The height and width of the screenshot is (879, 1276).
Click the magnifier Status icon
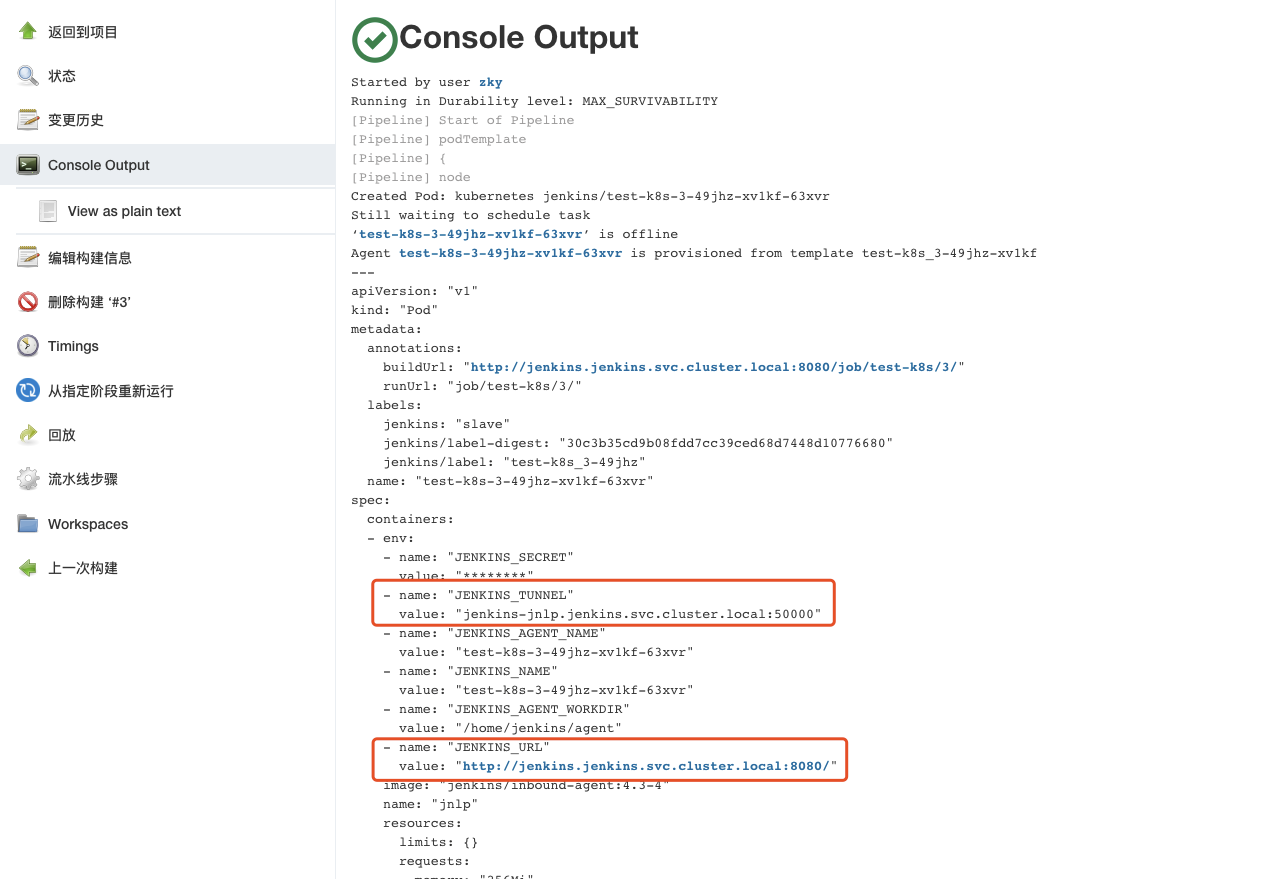pyautogui.click(x=28, y=75)
